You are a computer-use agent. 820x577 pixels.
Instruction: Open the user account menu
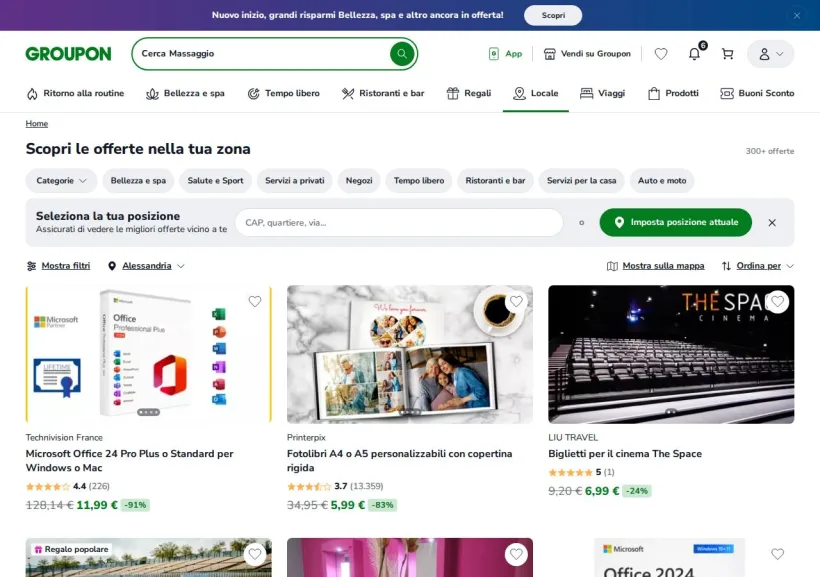pyautogui.click(x=770, y=54)
